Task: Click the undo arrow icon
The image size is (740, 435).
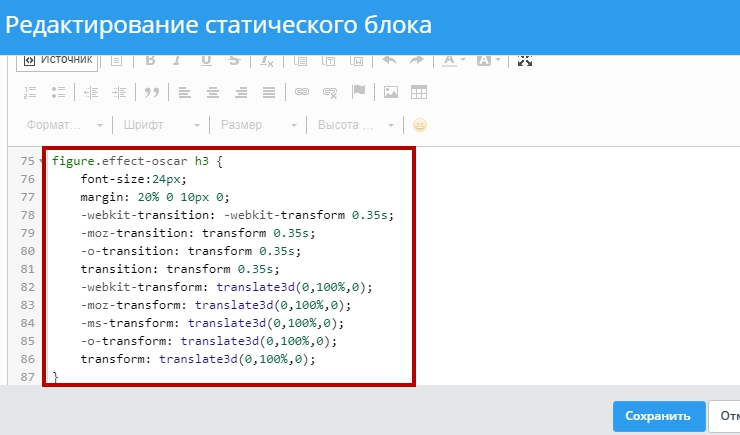Action: (390, 60)
